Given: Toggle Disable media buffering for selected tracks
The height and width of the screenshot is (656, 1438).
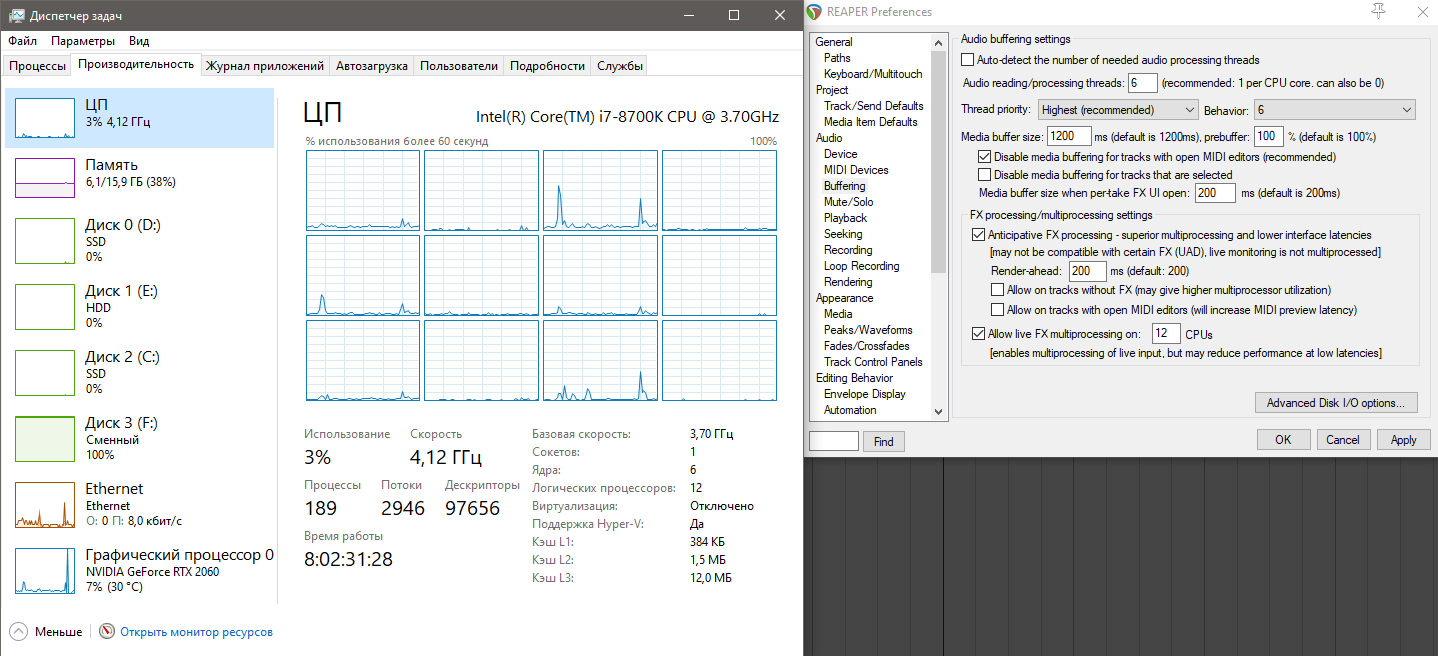Looking at the screenshot, I should coord(985,175).
